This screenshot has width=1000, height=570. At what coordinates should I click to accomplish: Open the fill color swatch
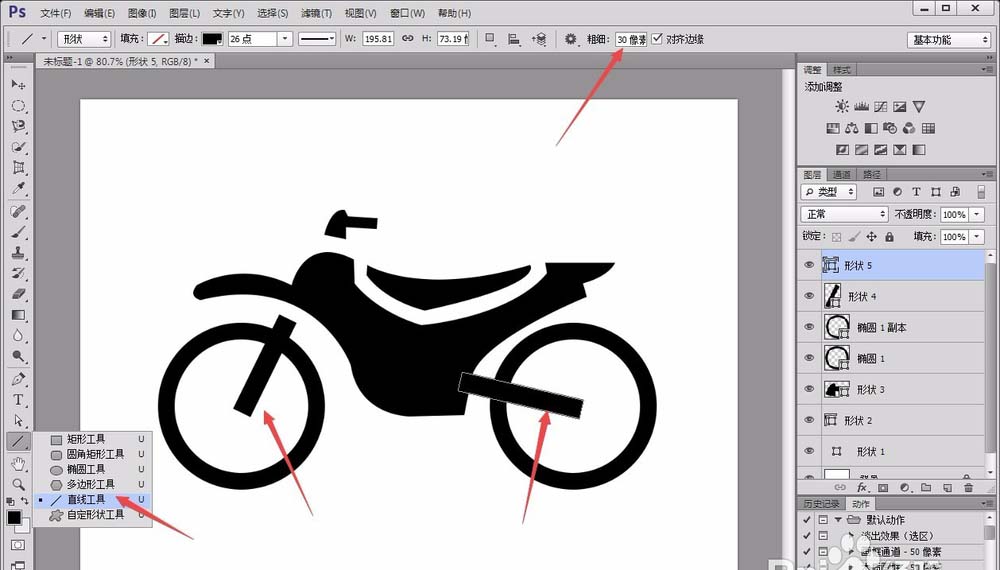click(157, 39)
